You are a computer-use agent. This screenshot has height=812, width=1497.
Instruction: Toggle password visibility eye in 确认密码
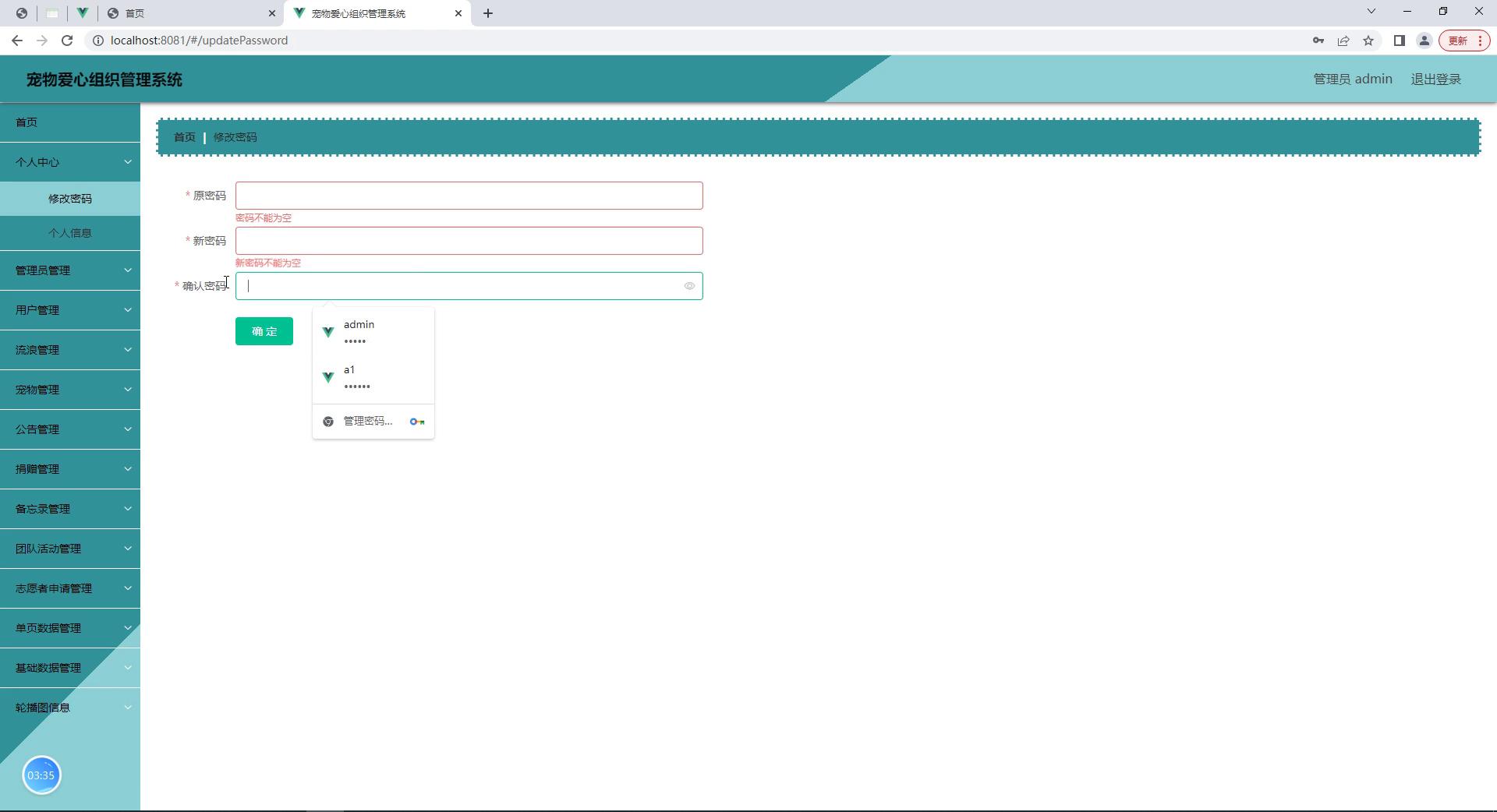(689, 286)
